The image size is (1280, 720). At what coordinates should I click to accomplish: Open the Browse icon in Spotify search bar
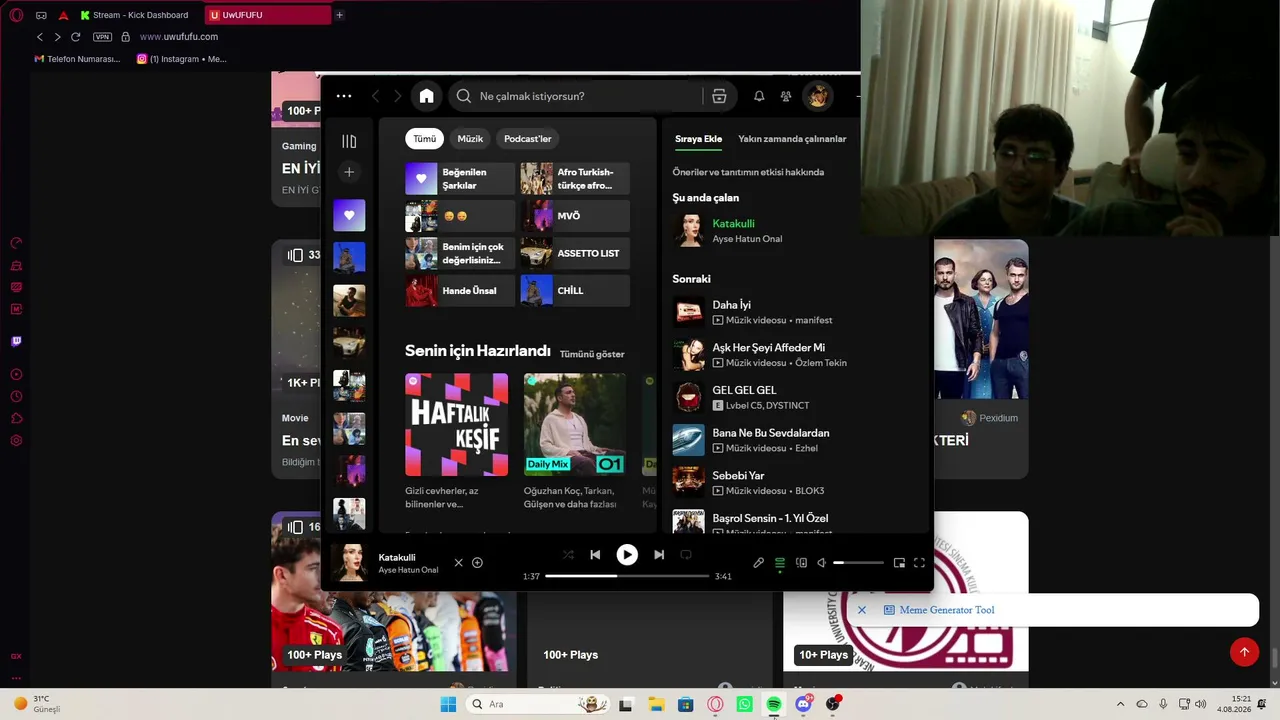[719, 96]
